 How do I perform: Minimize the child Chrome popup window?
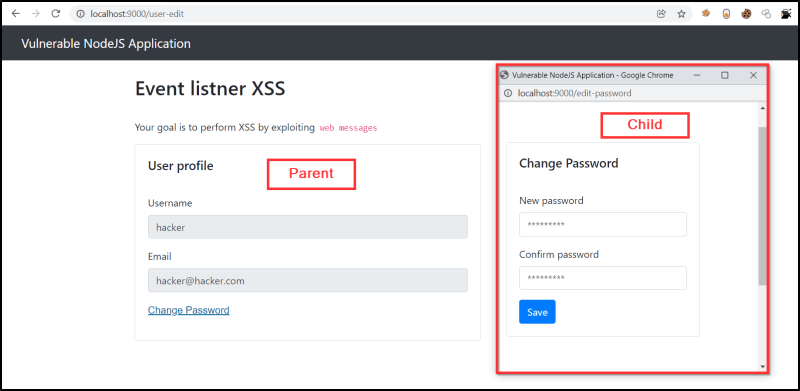coord(696,75)
